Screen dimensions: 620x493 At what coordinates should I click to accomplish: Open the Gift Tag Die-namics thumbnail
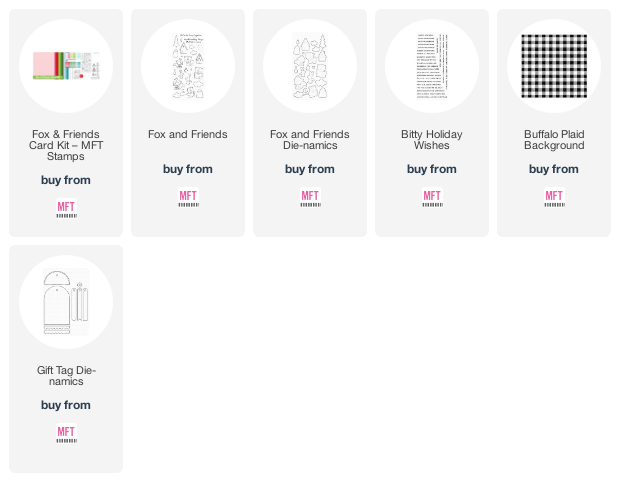point(66,302)
